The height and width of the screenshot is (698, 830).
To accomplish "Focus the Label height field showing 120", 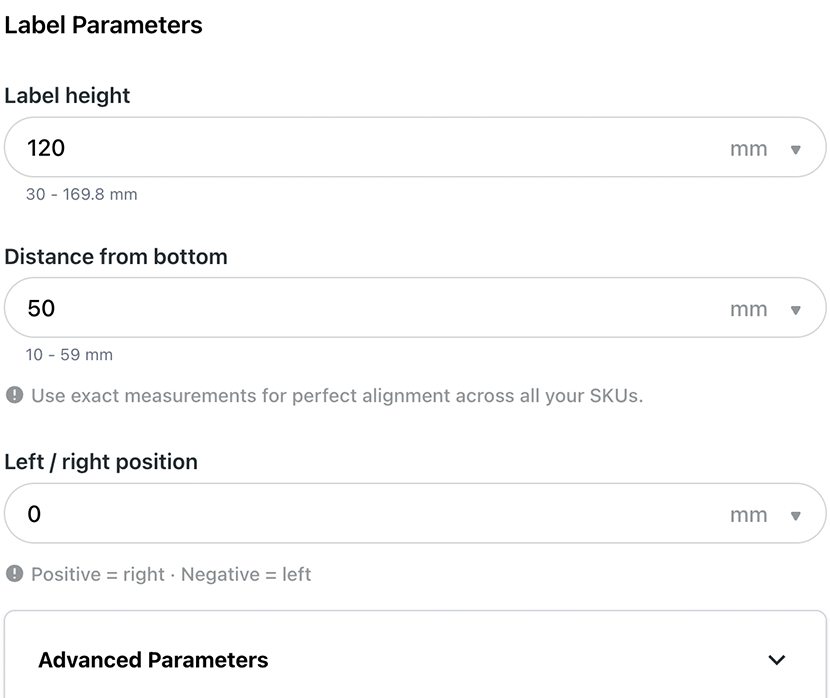I will tap(350, 148).
